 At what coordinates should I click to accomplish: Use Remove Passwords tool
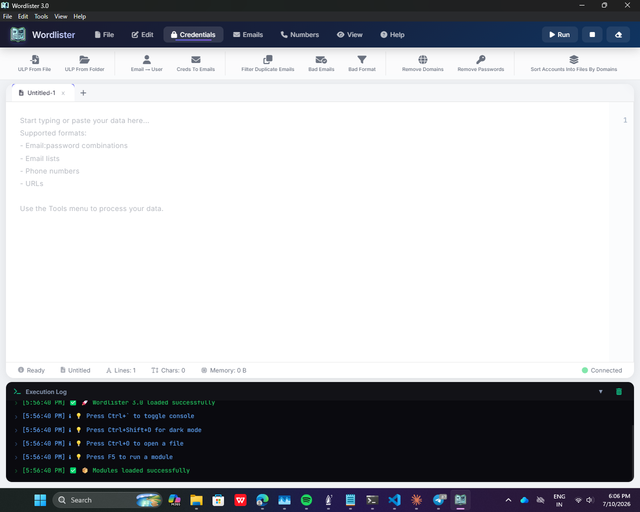click(480, 63)
